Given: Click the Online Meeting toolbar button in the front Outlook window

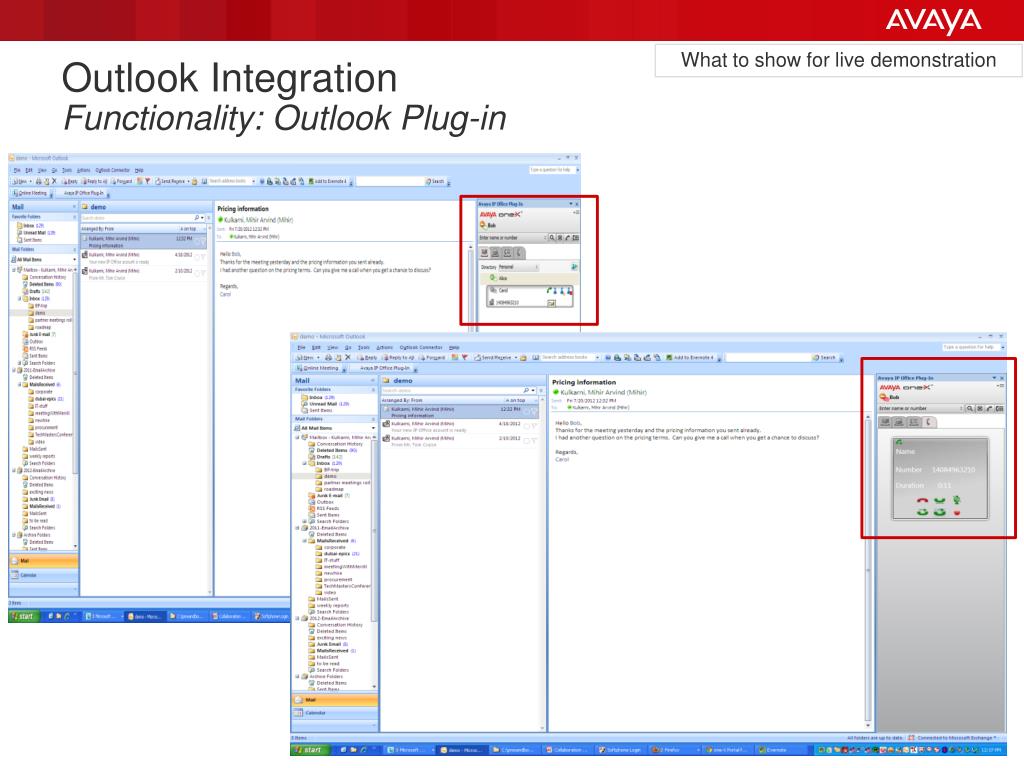Looking at the screenshot, I should (x=317, y=368).
